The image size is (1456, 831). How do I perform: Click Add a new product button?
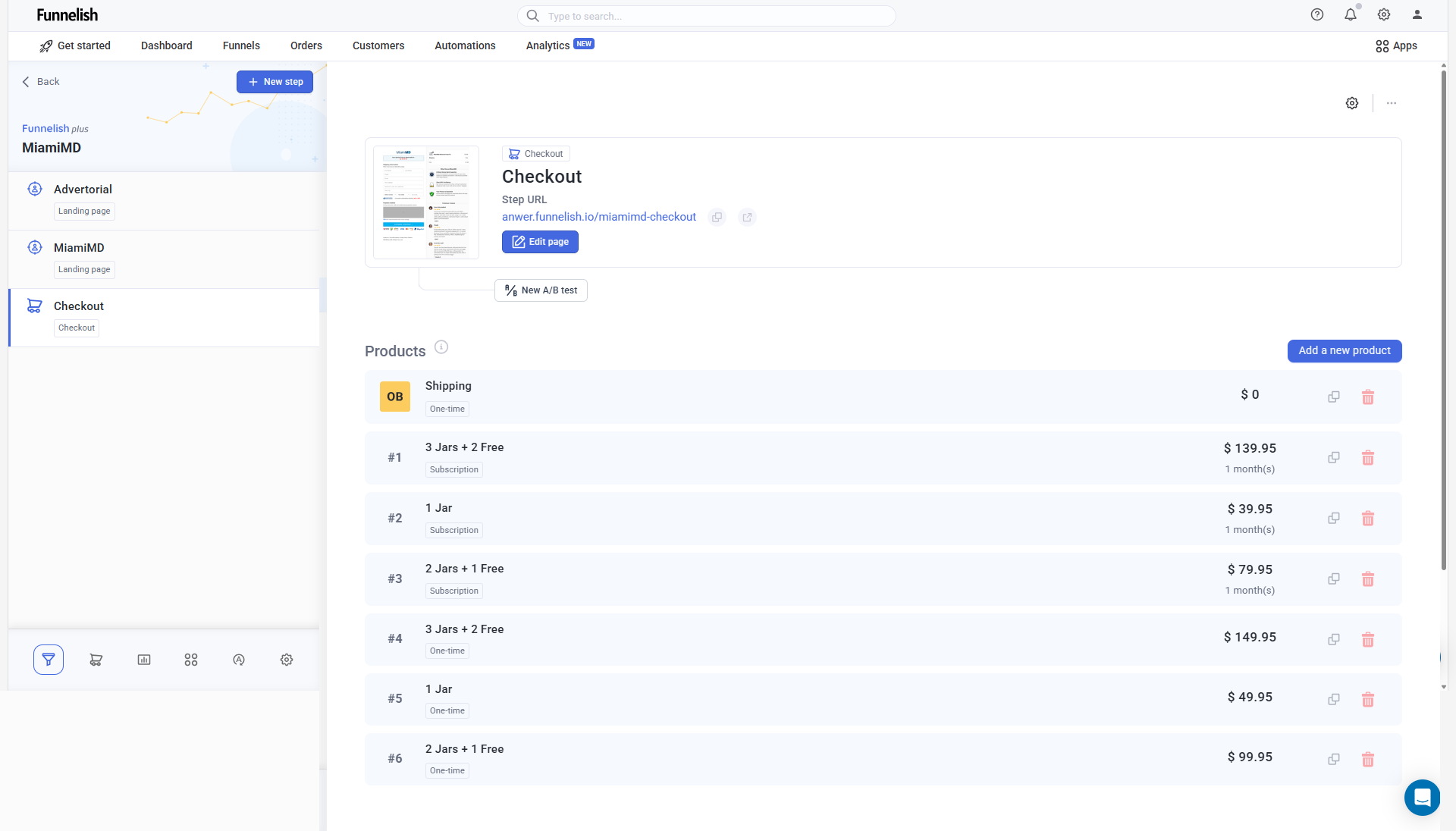coord(1344,351)
